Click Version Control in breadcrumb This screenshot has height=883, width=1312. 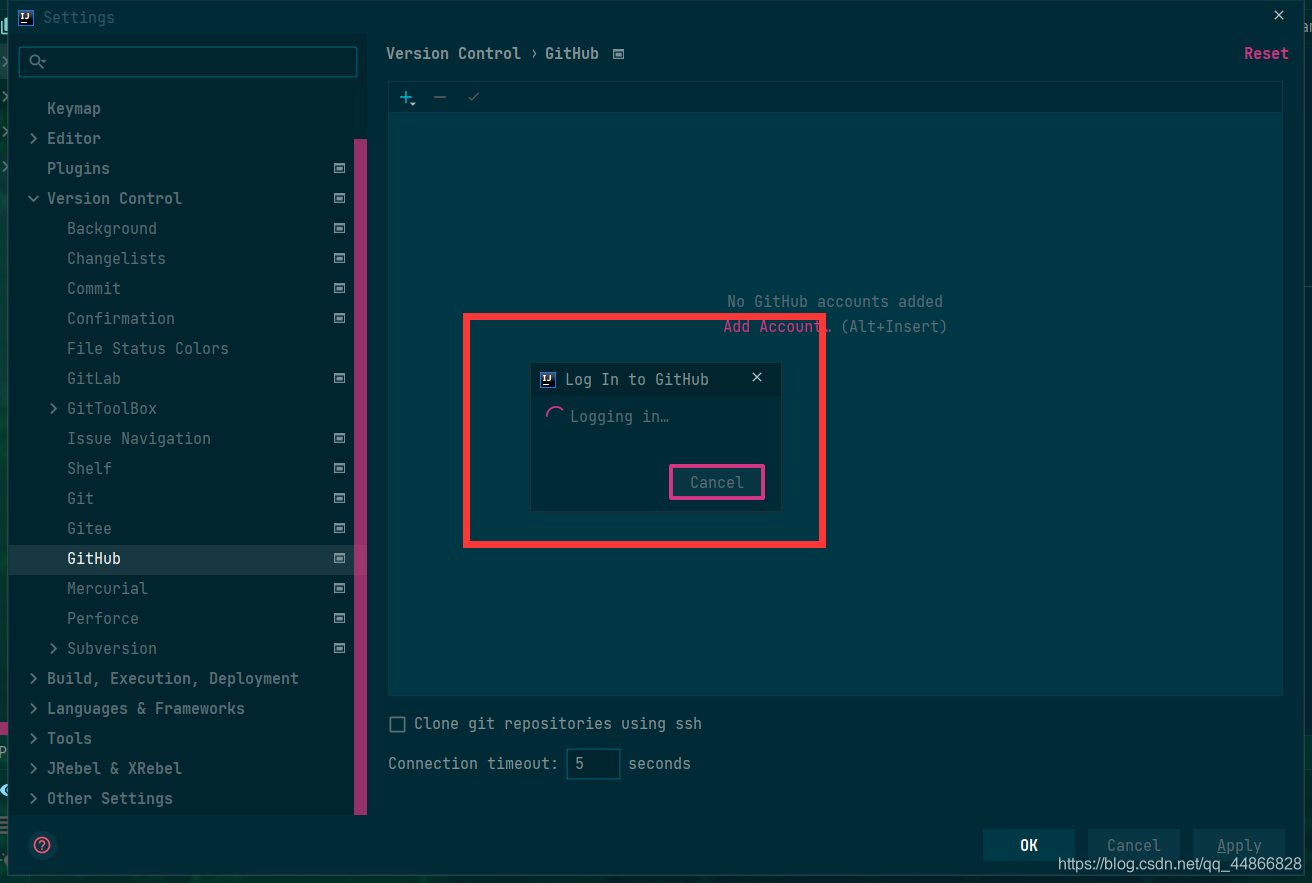tap(453, 54)
